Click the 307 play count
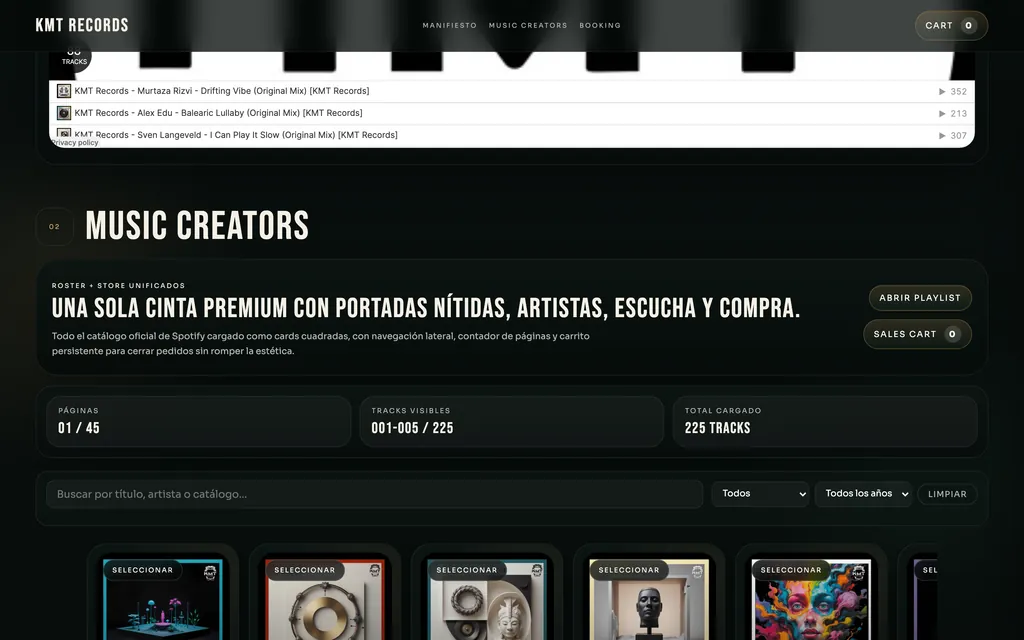 [958, 136]
